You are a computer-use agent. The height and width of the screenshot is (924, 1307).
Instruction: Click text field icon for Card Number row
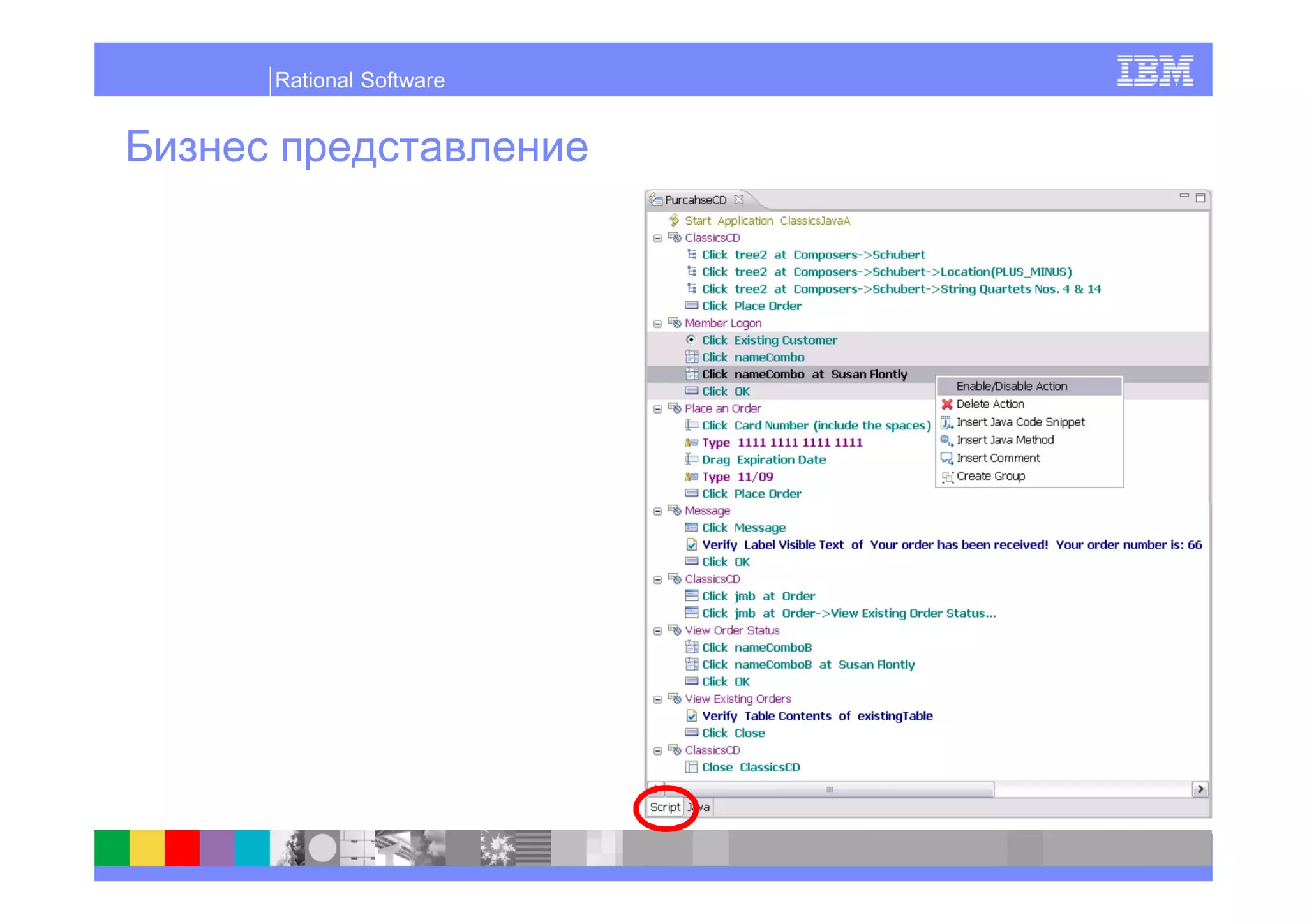(691, 425)
